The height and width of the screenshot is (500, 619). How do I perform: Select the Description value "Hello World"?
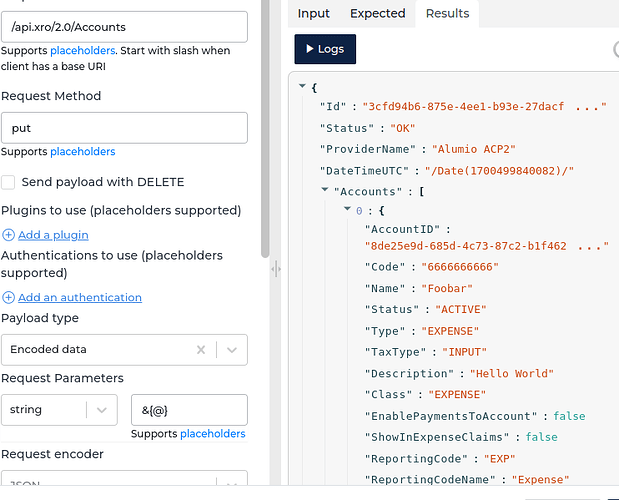[512, 374]
